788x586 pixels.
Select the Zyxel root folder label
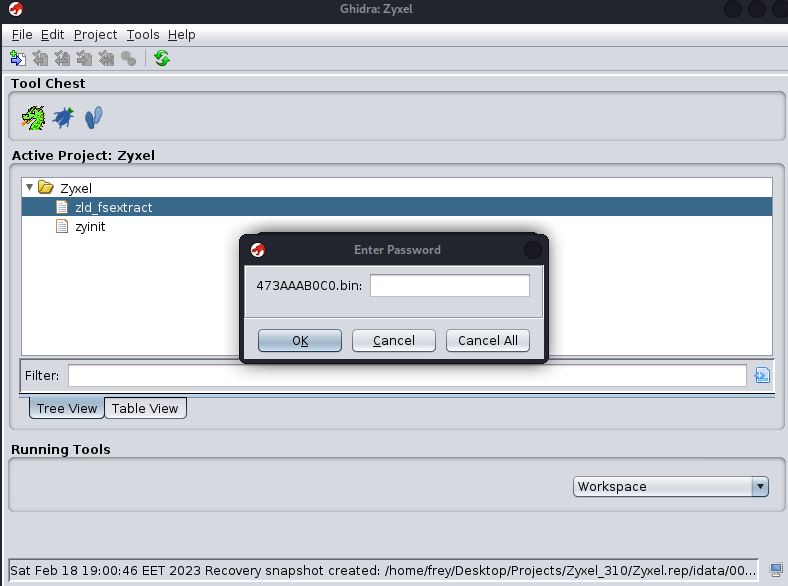[x=76, y=188]
